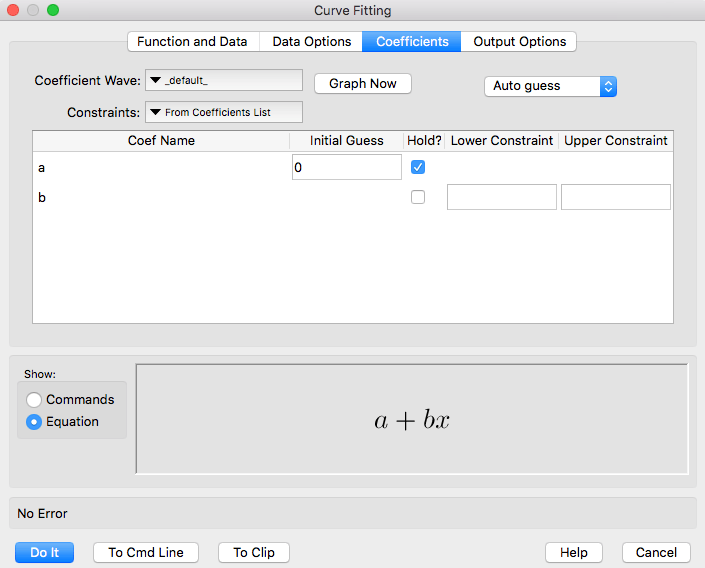705x568 pixels.
Task: Select the Equation radio button
Action: [34, 422]
